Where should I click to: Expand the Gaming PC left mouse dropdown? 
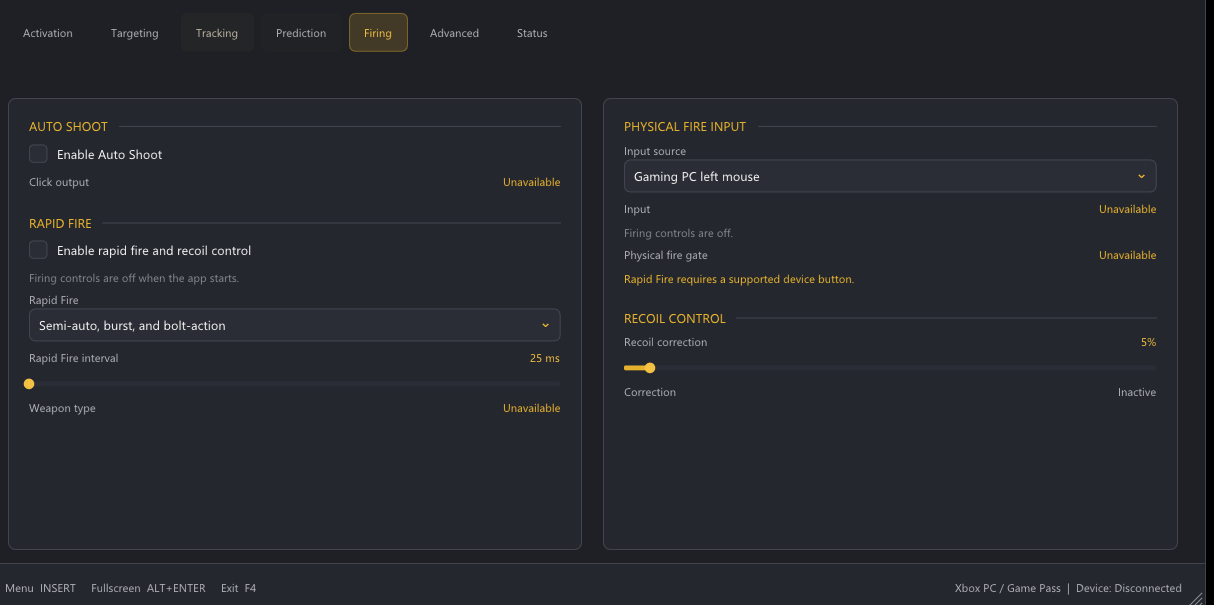point(890,176)
